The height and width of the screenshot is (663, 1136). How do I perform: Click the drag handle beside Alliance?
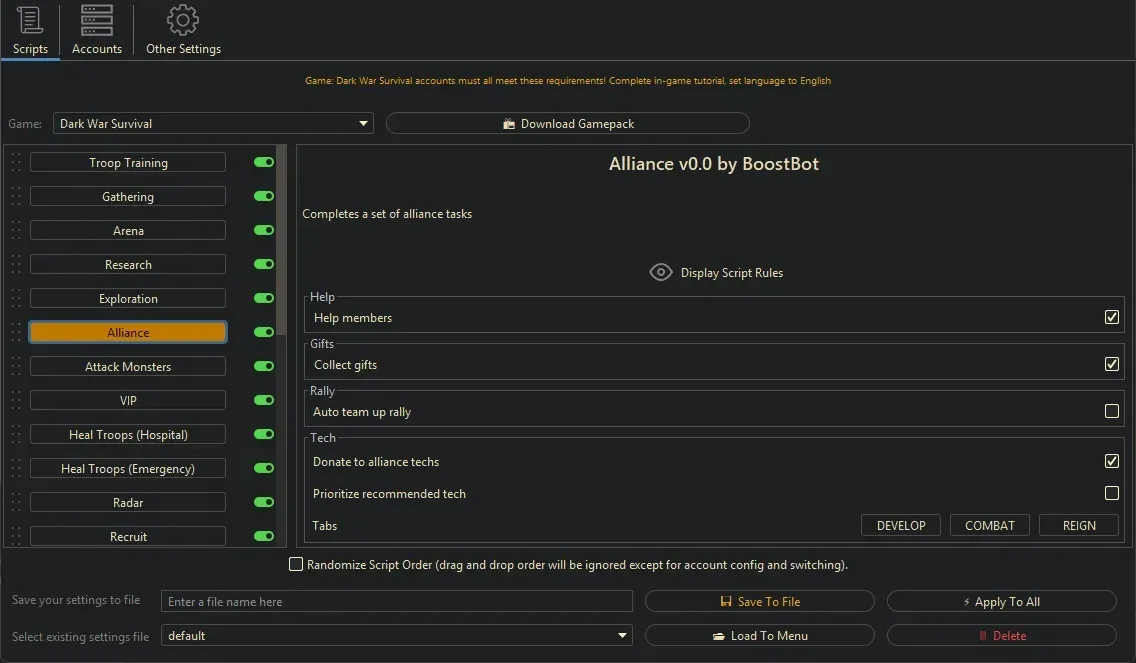tap(16, 333)
